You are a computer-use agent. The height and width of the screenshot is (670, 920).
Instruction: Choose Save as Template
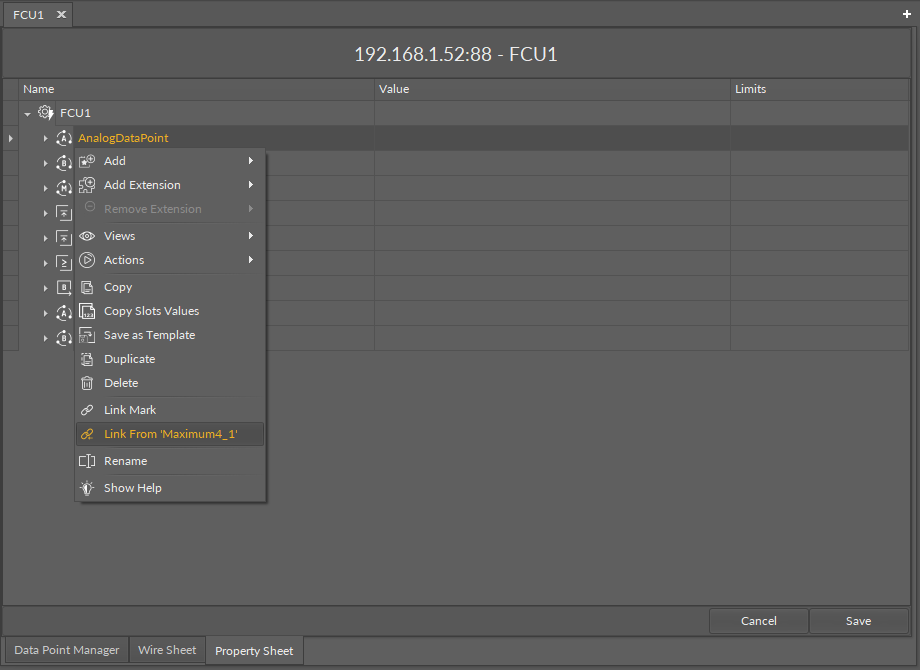[x=149, y=335]
